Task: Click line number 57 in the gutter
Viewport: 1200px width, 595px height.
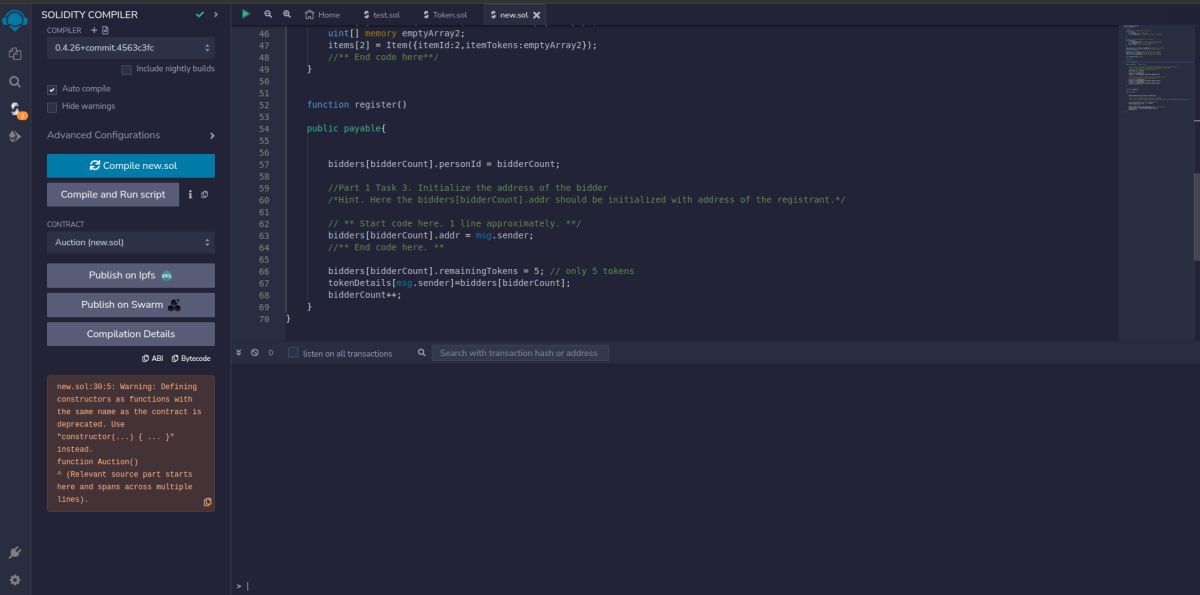Action: [x=264, y=164]
